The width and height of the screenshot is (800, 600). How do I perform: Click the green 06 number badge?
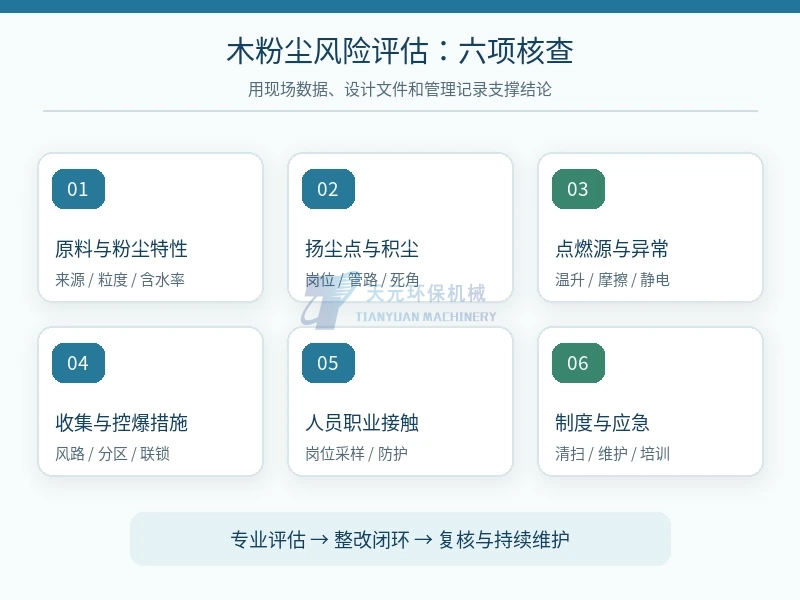[x=578, y=363]
